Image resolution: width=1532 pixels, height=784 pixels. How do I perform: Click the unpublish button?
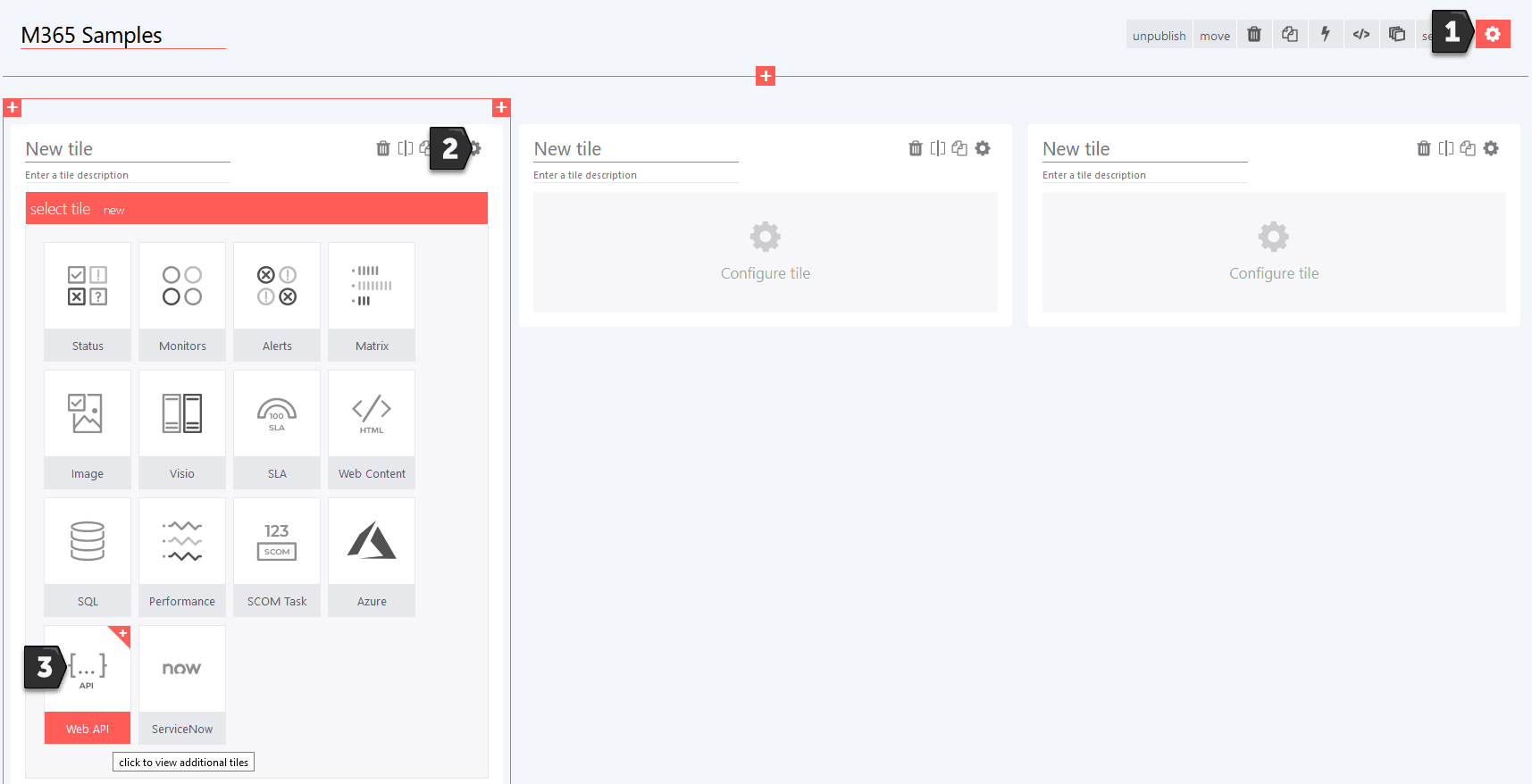(x=1159, y=36)
